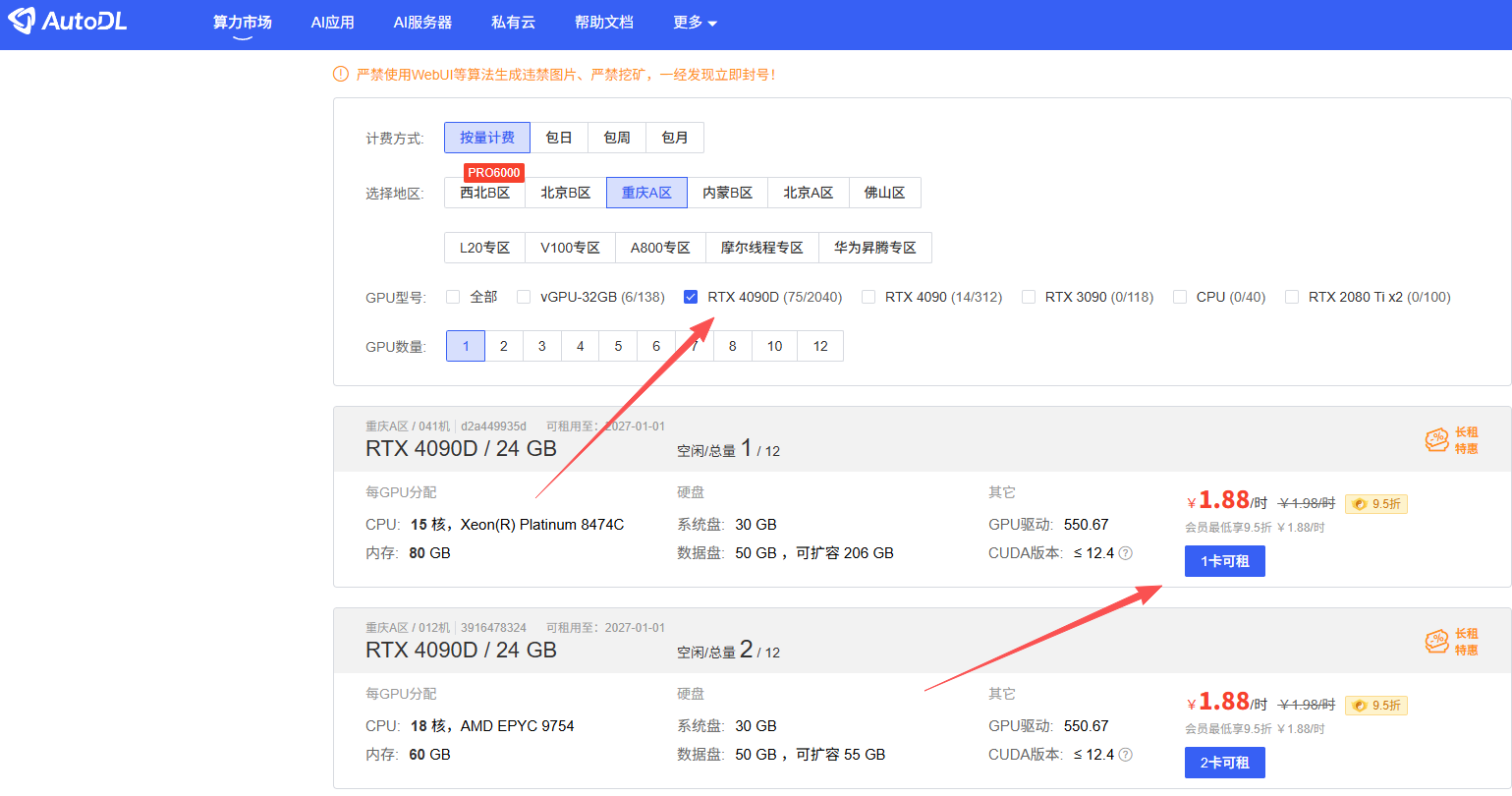Click the 1卡可租 rent button
1512x796 pixels.
(1224, 561)
